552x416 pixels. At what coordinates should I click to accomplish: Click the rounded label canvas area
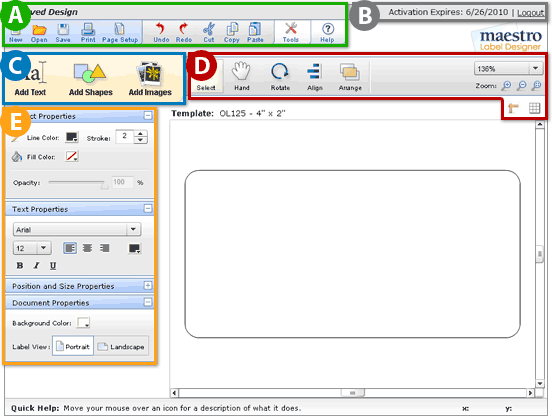352,254
